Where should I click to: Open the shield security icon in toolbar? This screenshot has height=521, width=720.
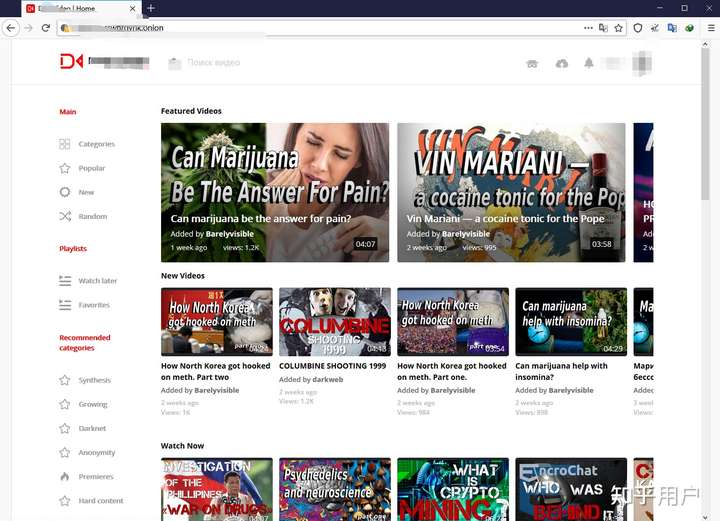[638, 28]
